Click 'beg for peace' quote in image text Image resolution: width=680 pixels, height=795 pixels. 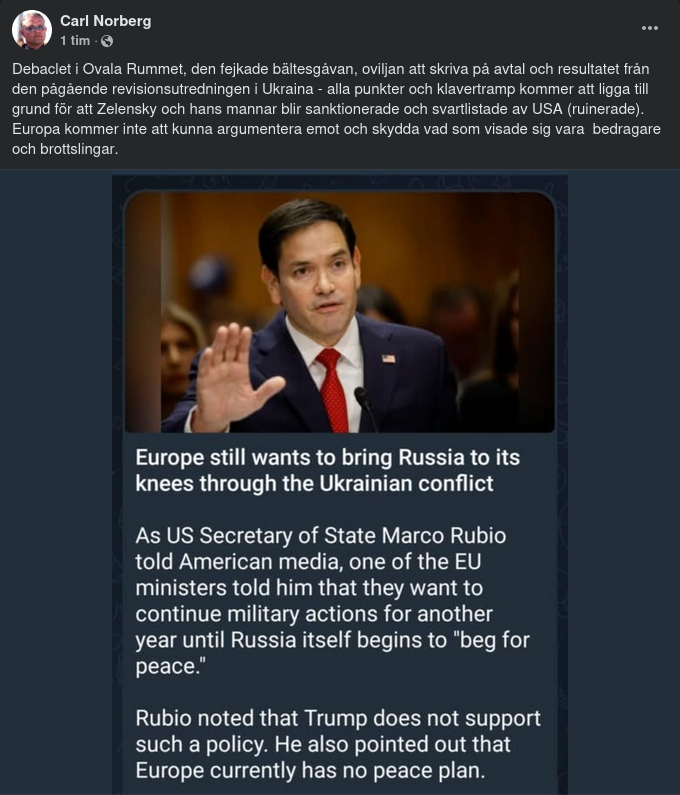pyautogui.click(x=332, y=653)
